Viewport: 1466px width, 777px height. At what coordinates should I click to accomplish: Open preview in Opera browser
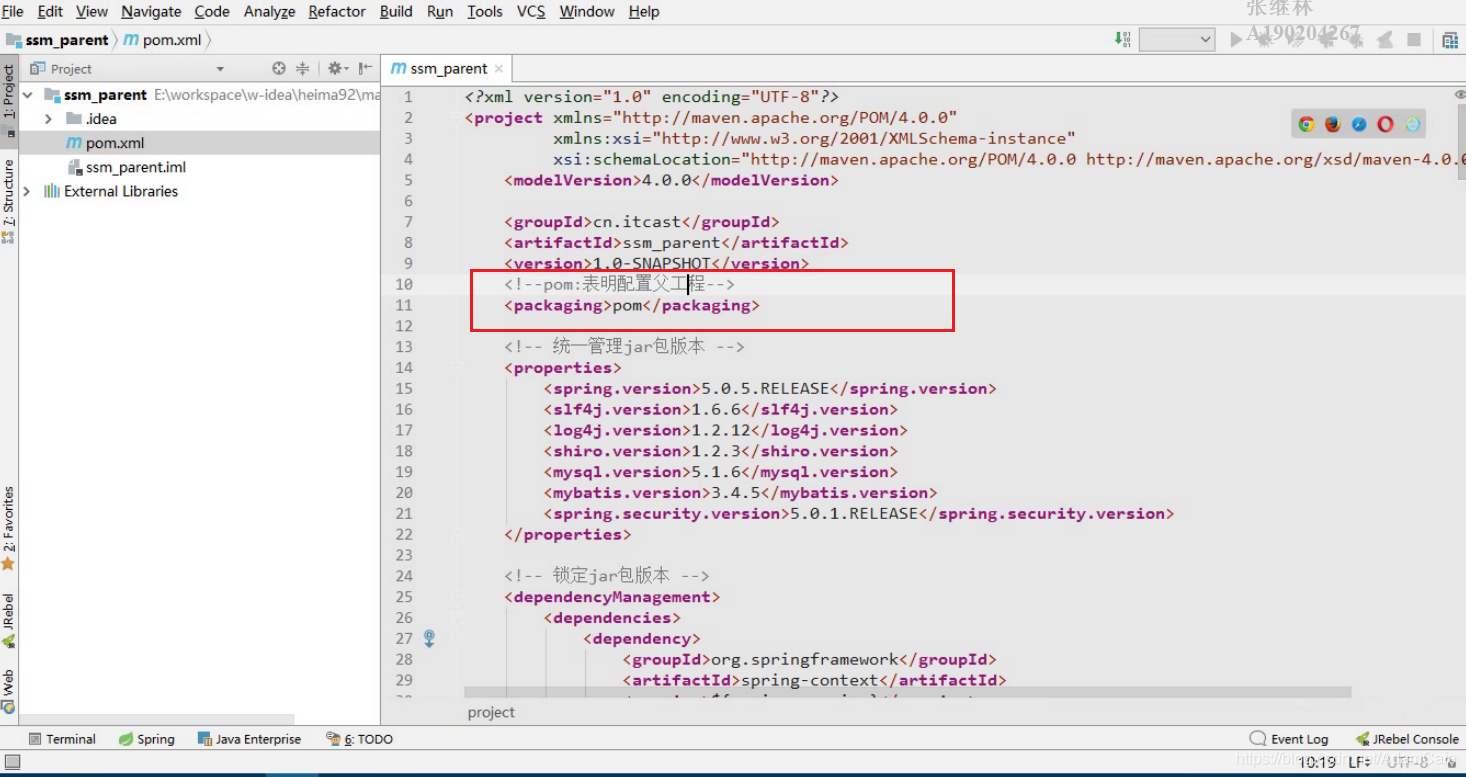tap(1385, 125)
